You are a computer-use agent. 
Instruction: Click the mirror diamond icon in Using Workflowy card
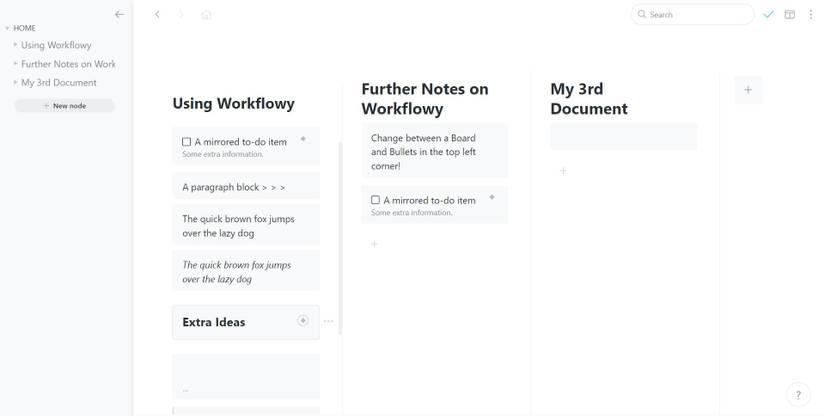[x=303, y=139]
